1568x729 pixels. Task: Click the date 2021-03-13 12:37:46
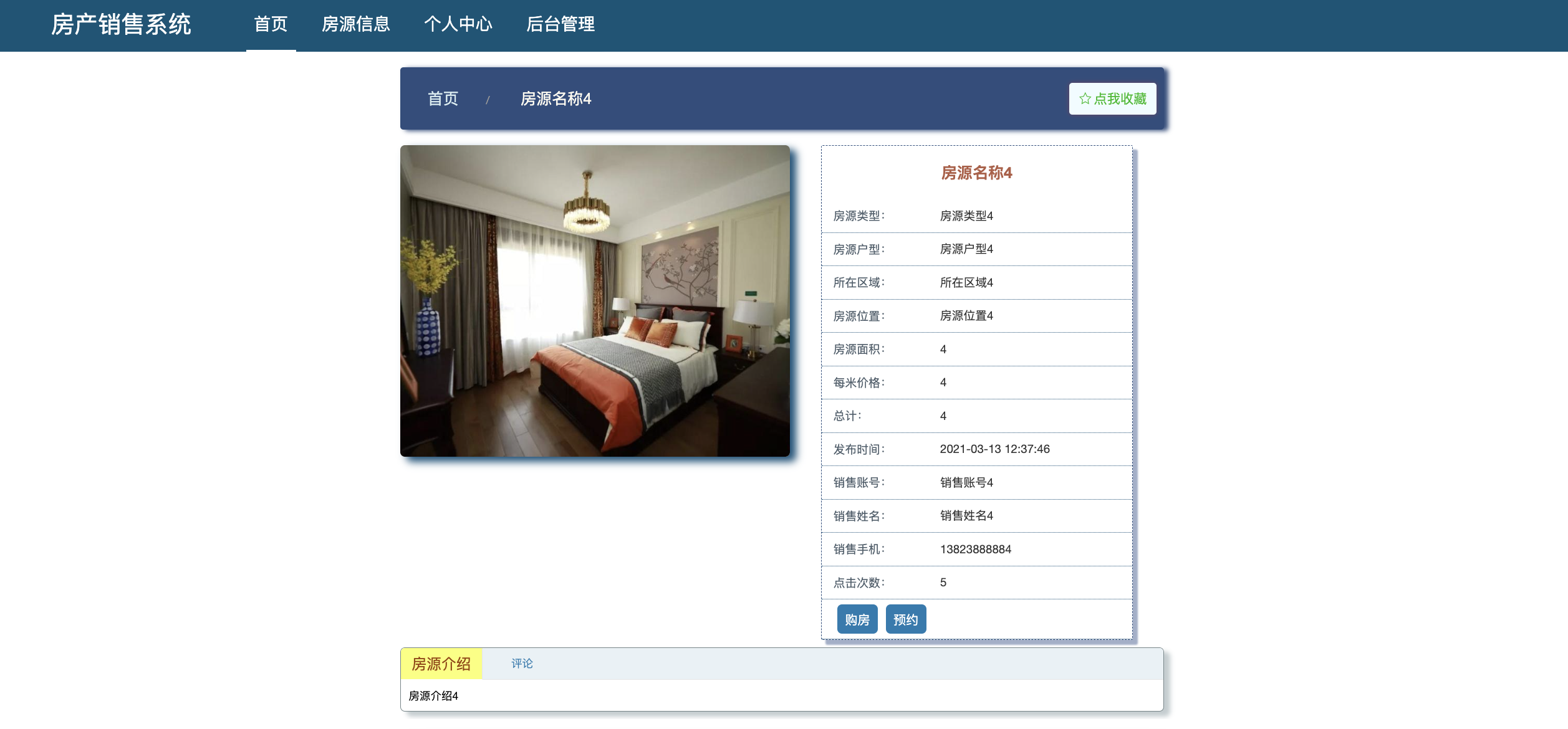point(994,449)
